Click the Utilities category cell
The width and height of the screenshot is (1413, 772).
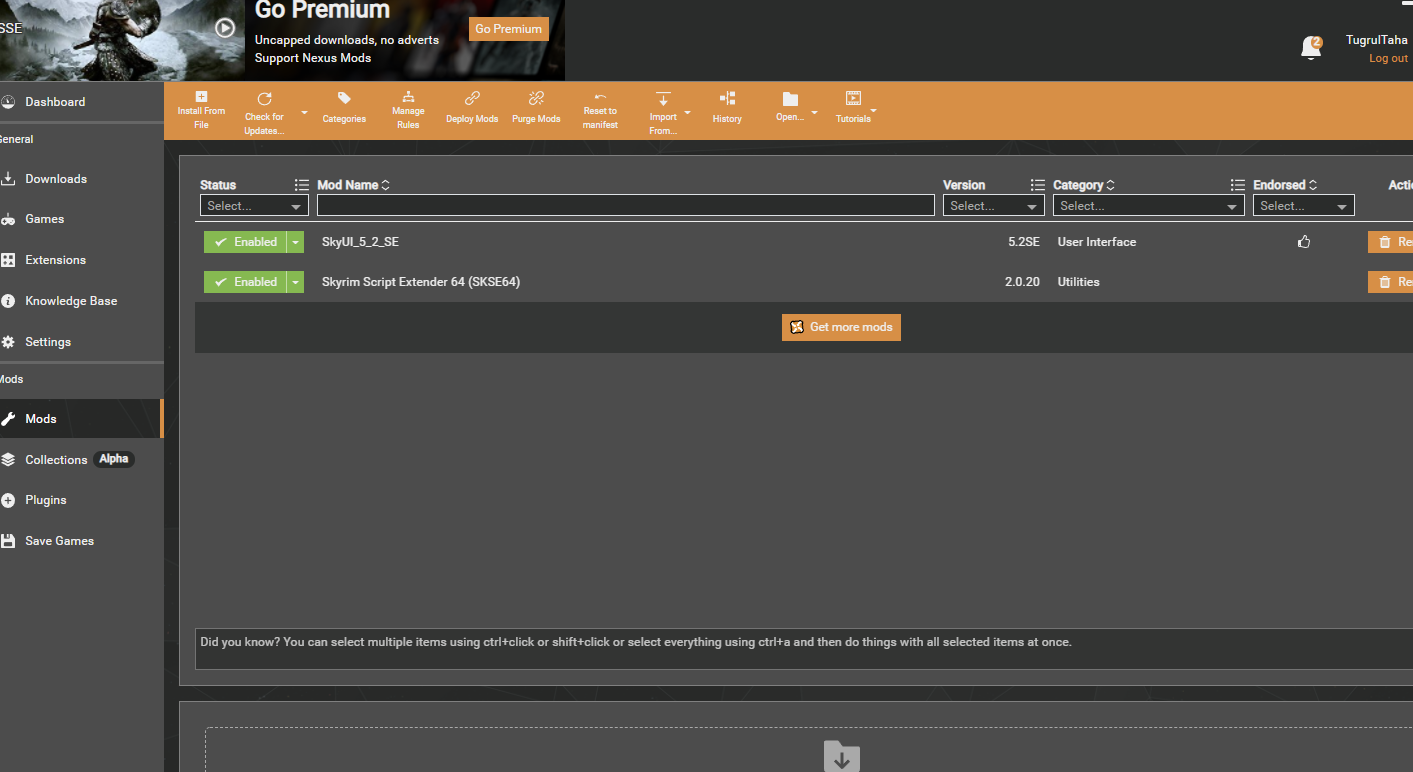click(x=1079, y=282)
